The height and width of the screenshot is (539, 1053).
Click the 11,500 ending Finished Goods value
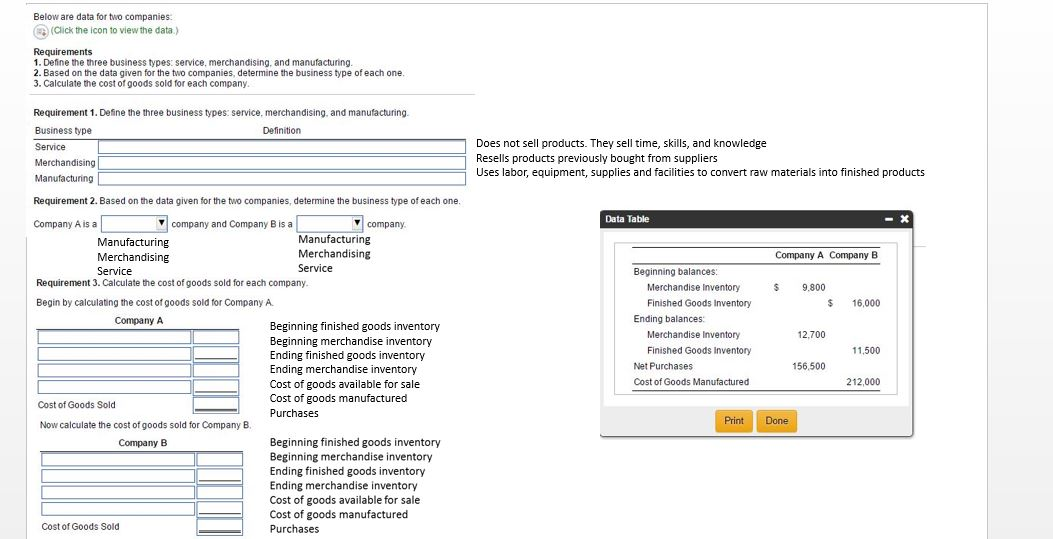866,351
